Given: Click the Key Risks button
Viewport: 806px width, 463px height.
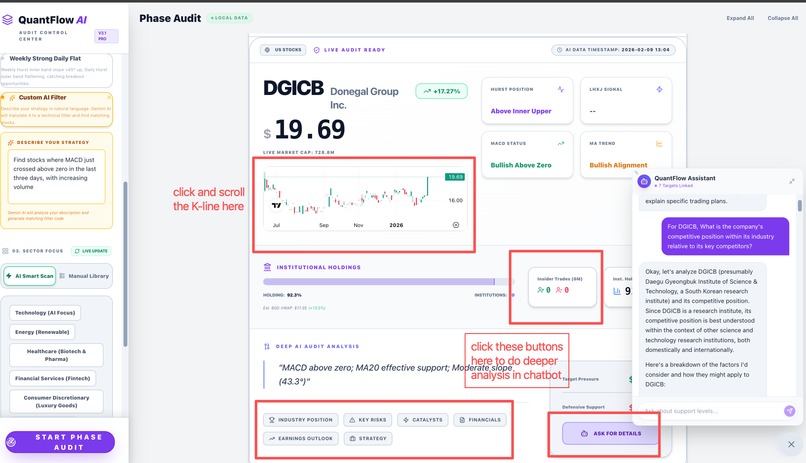Looking at the screenshot, I should [x=368, y=420].
